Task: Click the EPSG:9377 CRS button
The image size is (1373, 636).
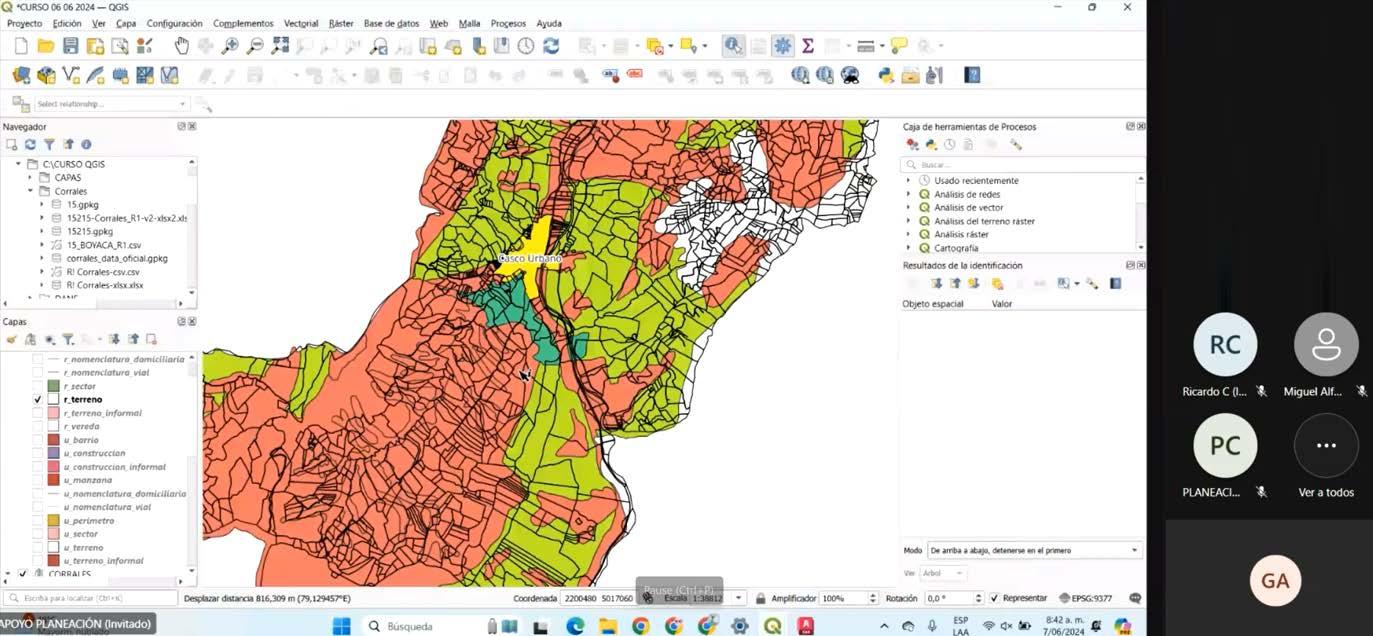Action: tap(1086, 598)
